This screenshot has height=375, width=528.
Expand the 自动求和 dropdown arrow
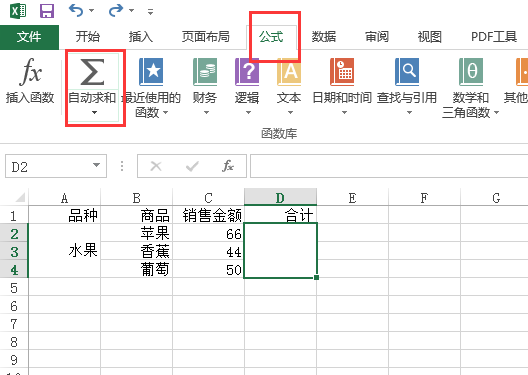[94, 112]
